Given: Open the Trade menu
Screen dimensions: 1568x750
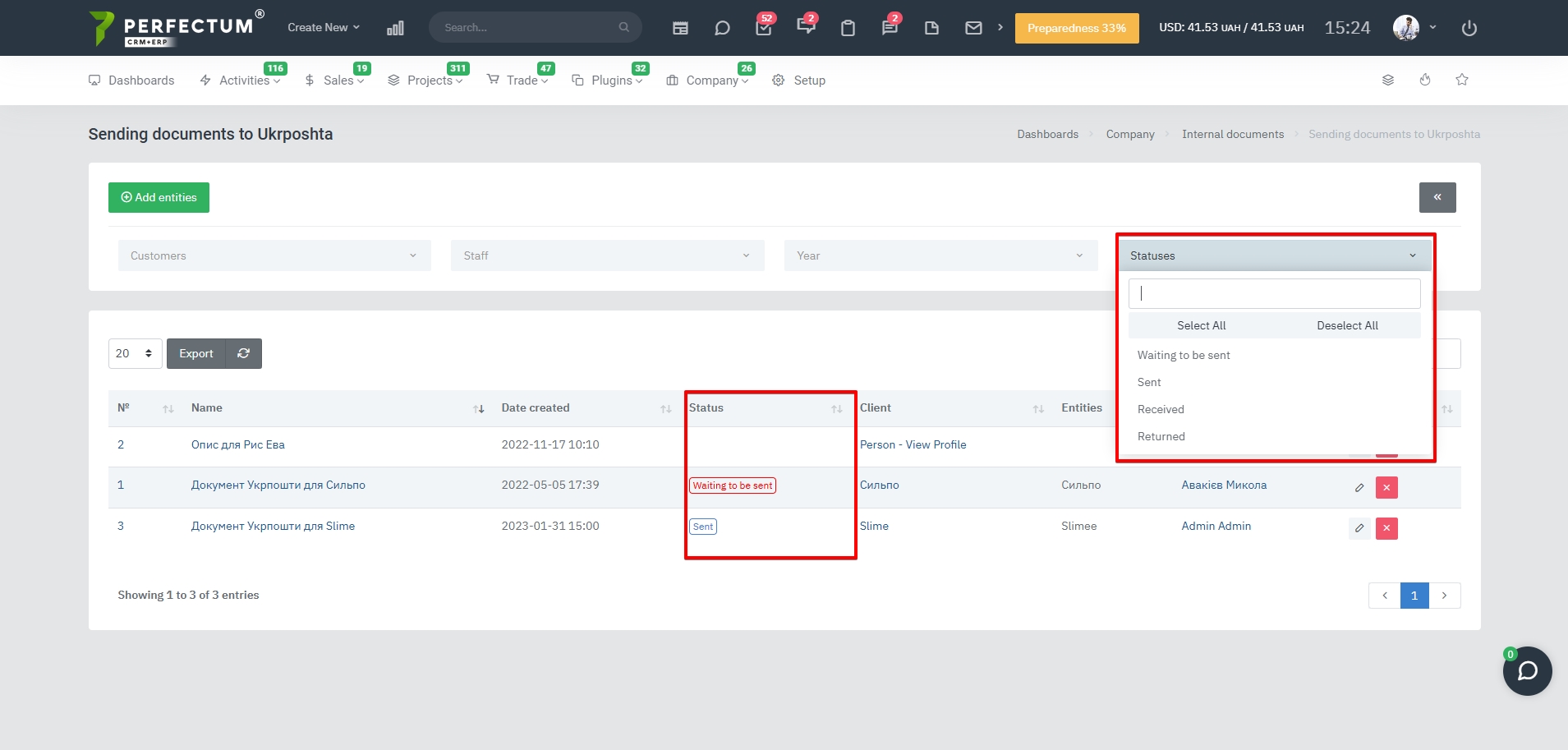Looking at the screenshot, I should pyautogui.click(x=517, y=81).
